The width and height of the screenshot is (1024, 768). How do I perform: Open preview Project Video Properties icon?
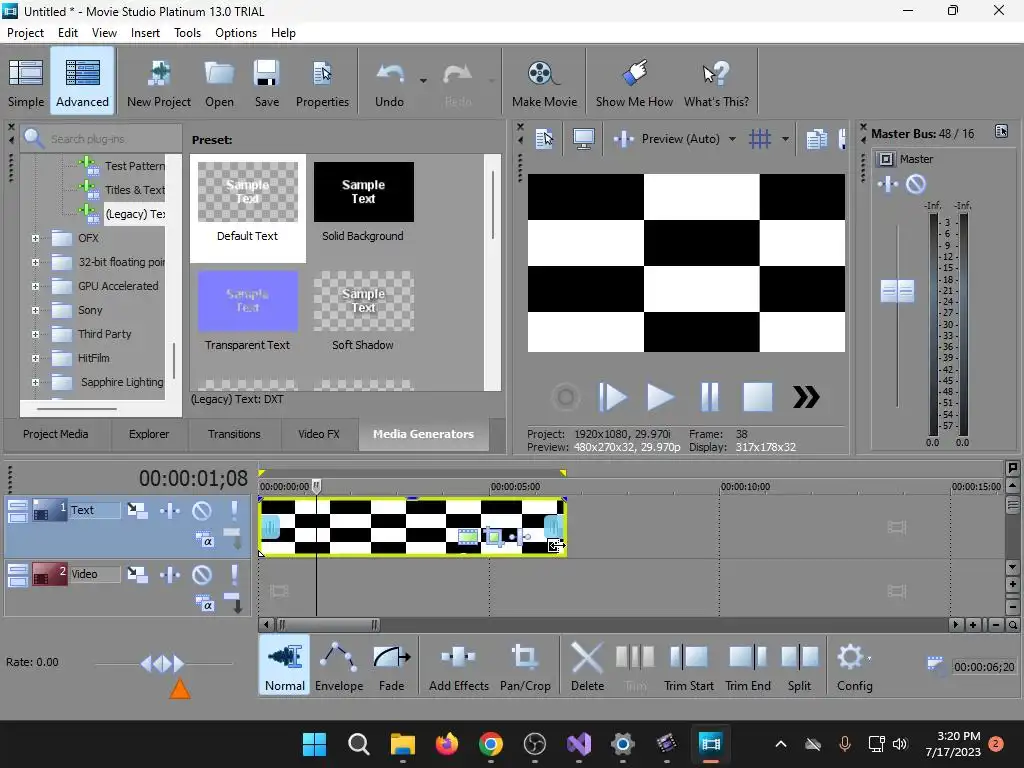(x=544, y=138)
